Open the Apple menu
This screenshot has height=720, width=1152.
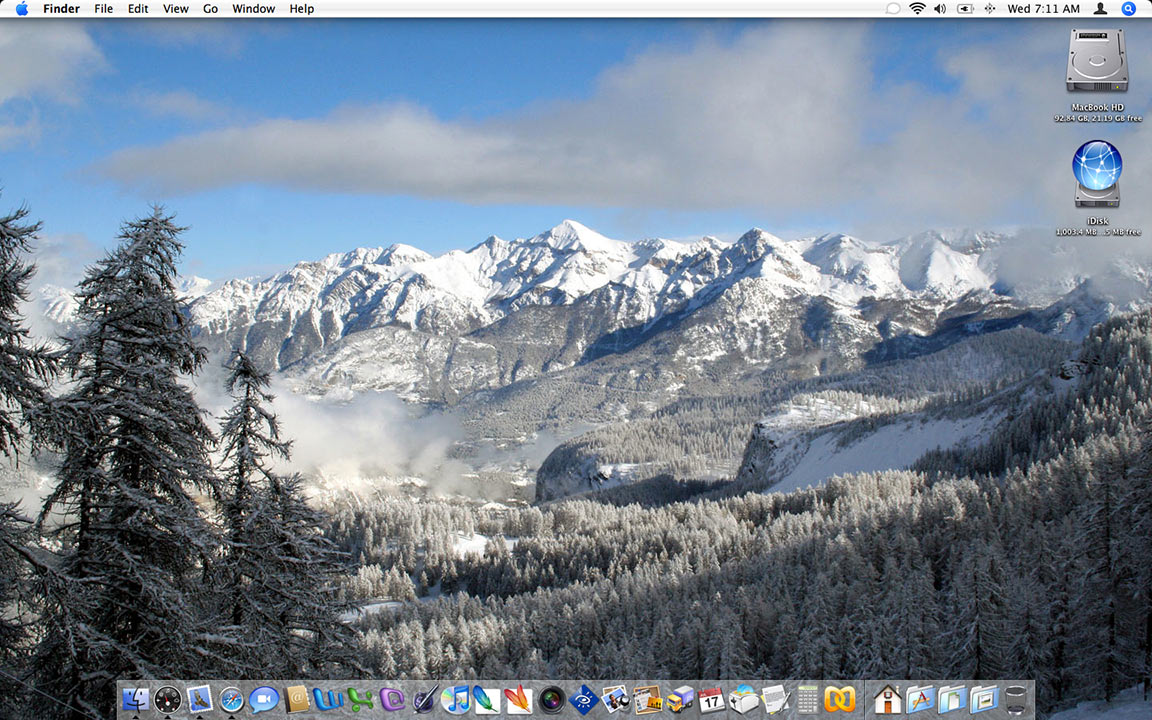click(21, 9)
